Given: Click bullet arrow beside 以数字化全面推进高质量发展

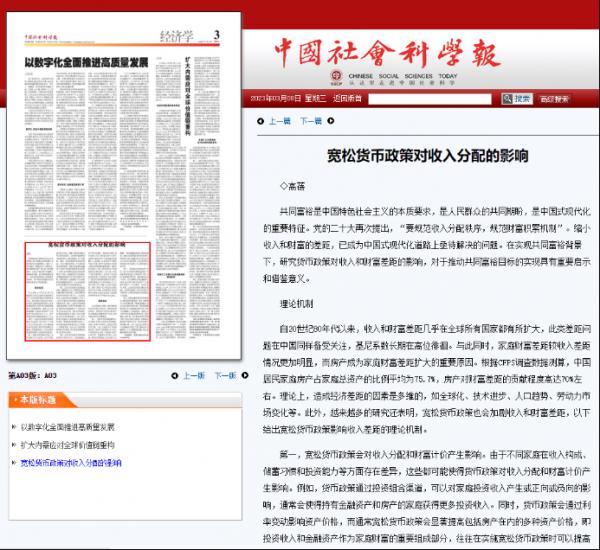Looking at the screenshot, I should click(12, 426).
